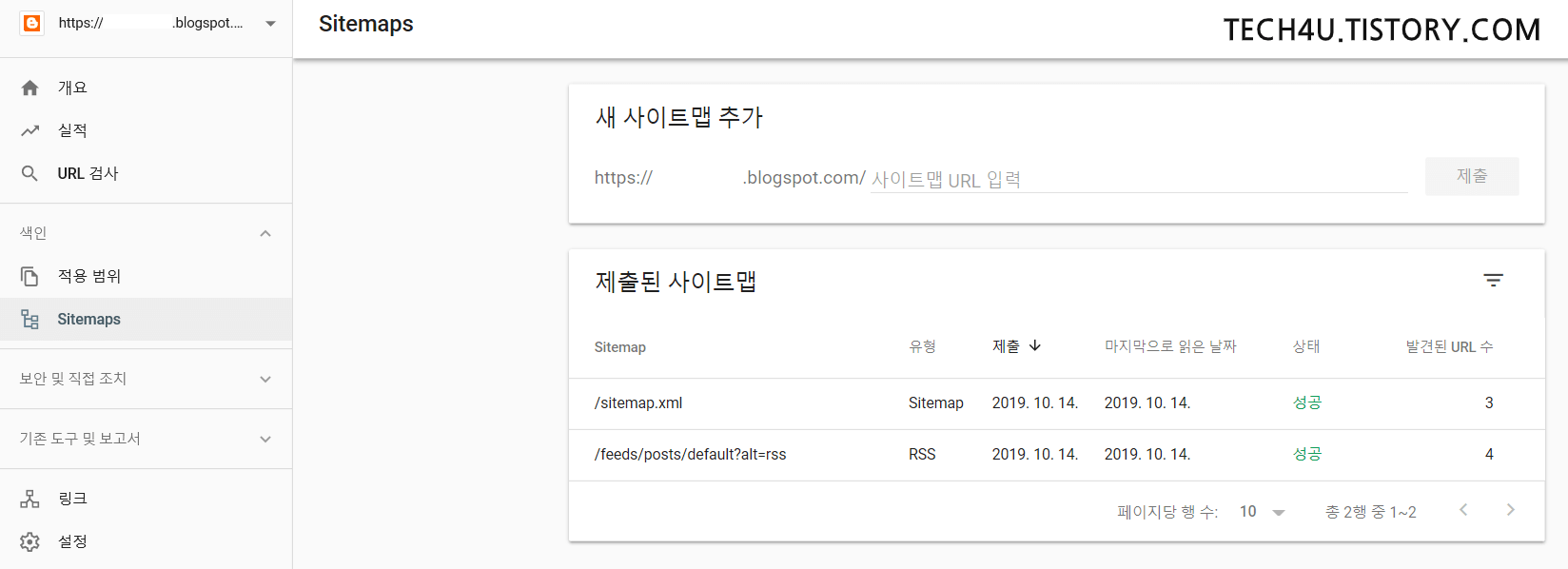Sort by 상태 column header
Viewport: 1568px width, 569px height.
click(x=1306, y=346)
